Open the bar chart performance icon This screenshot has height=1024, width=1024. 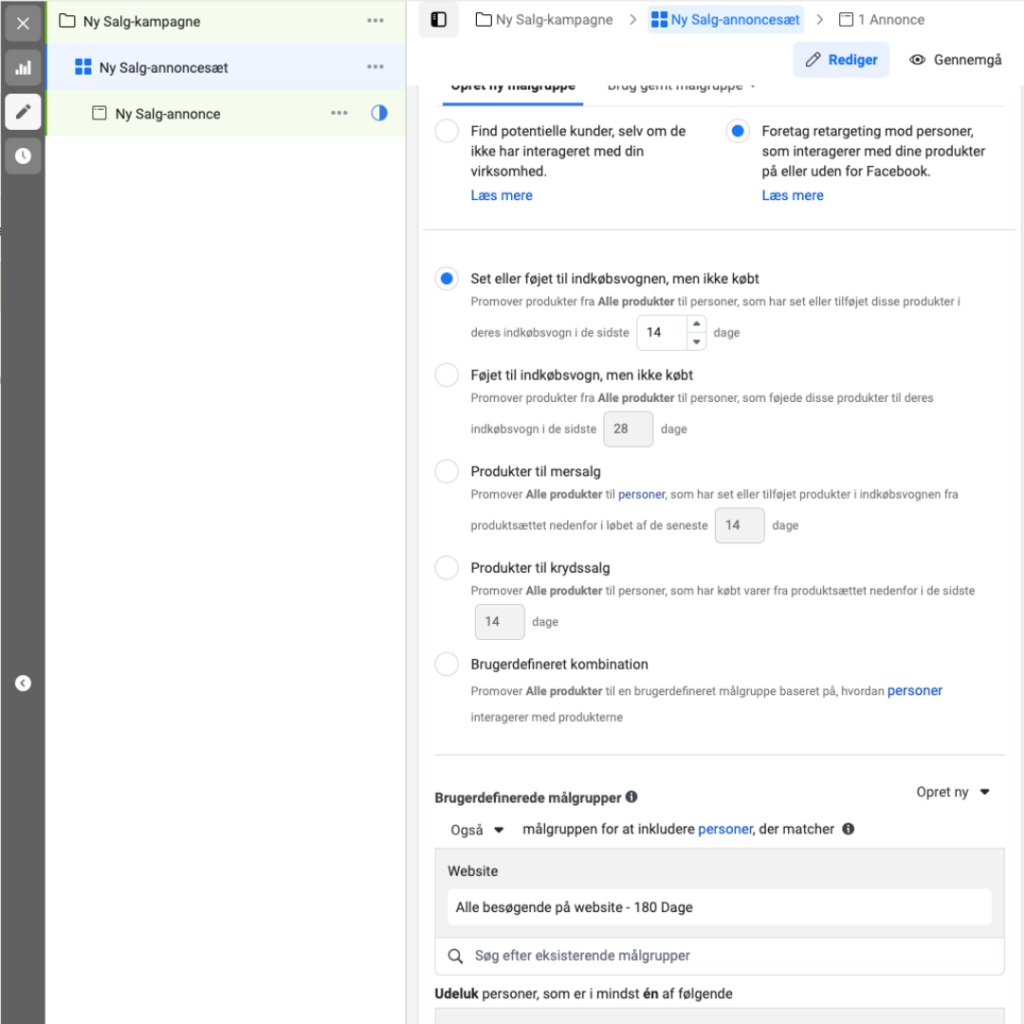[x=23, y=68]
